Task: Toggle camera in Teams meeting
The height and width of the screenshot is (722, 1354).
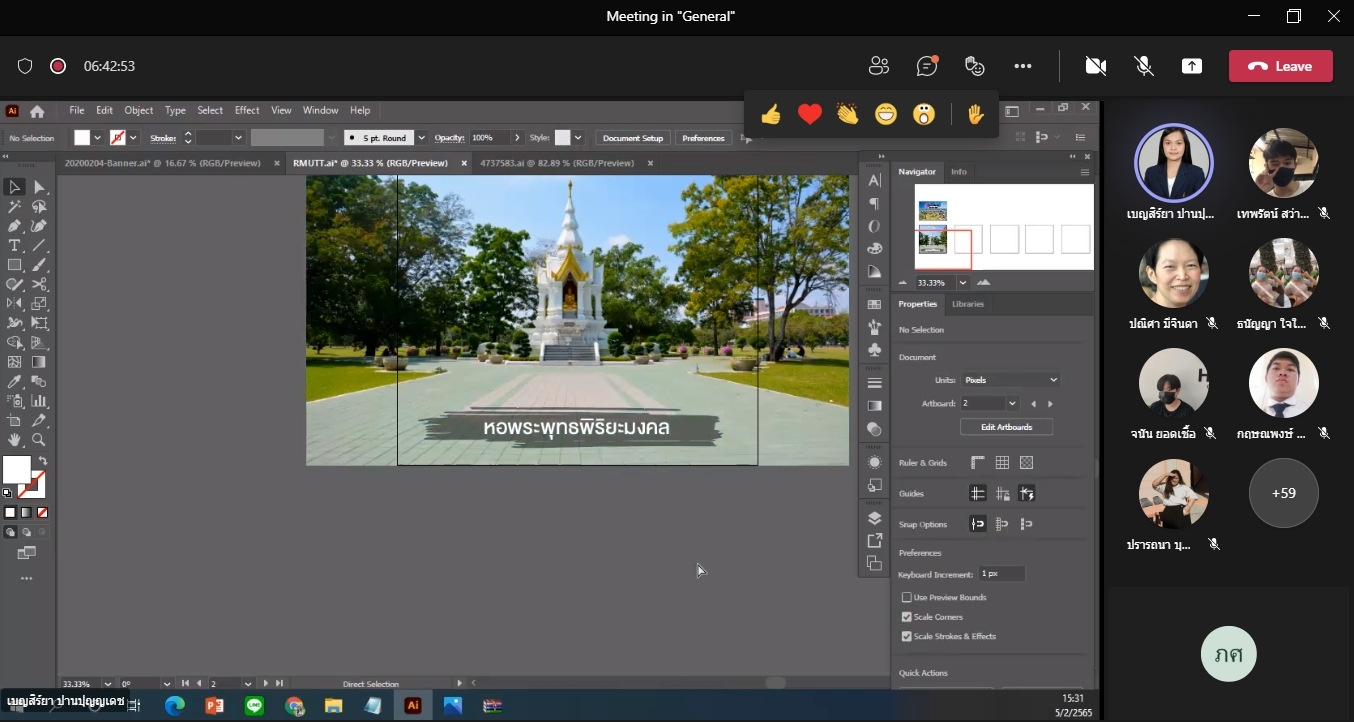Action: [x=1096, y=66]
